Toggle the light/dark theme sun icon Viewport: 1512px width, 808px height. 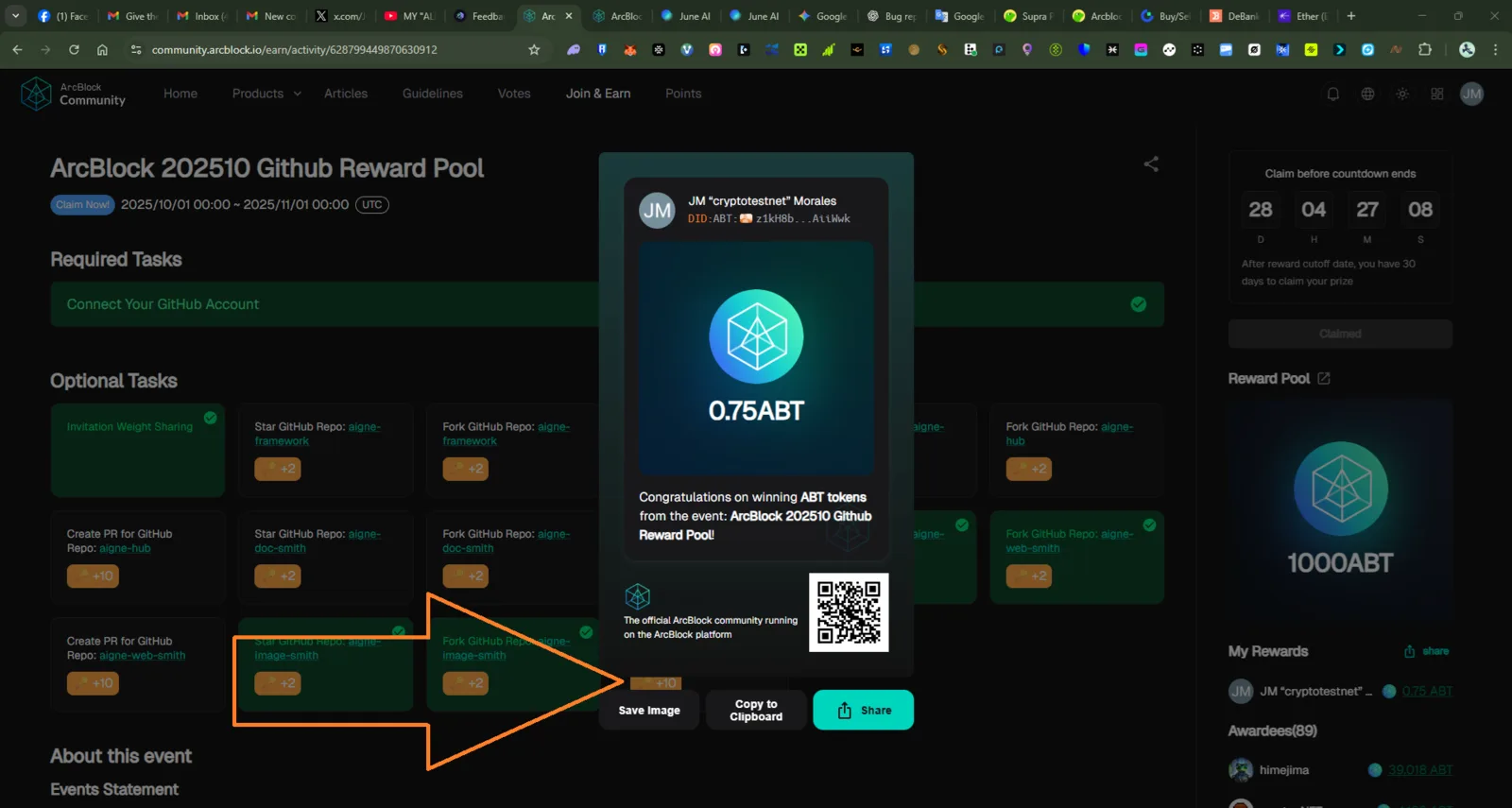[1402, 94]
